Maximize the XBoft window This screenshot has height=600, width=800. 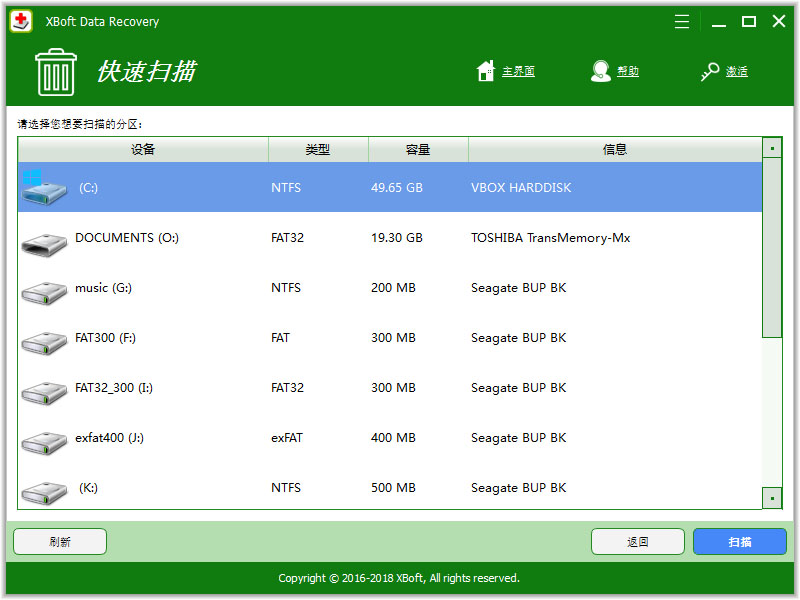[x=748, y=21]
